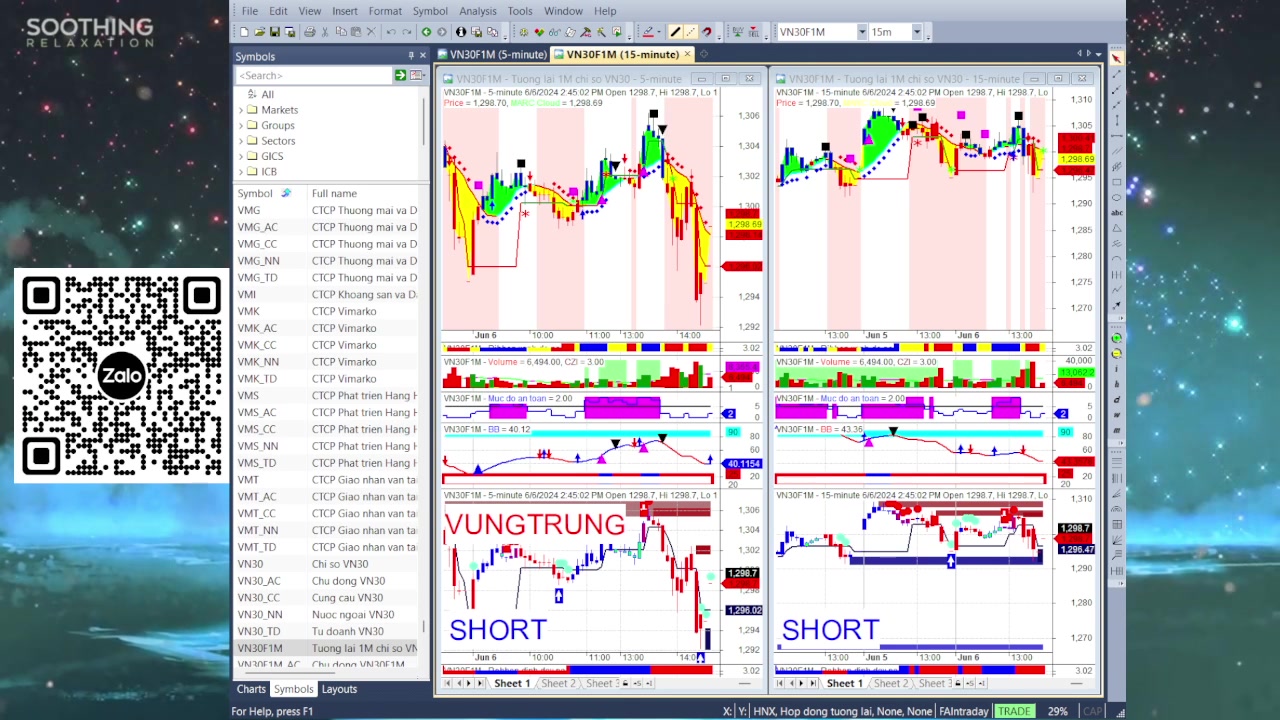Open the VN30F1M symbol dropdown
1280x720 pixels.
861,32
